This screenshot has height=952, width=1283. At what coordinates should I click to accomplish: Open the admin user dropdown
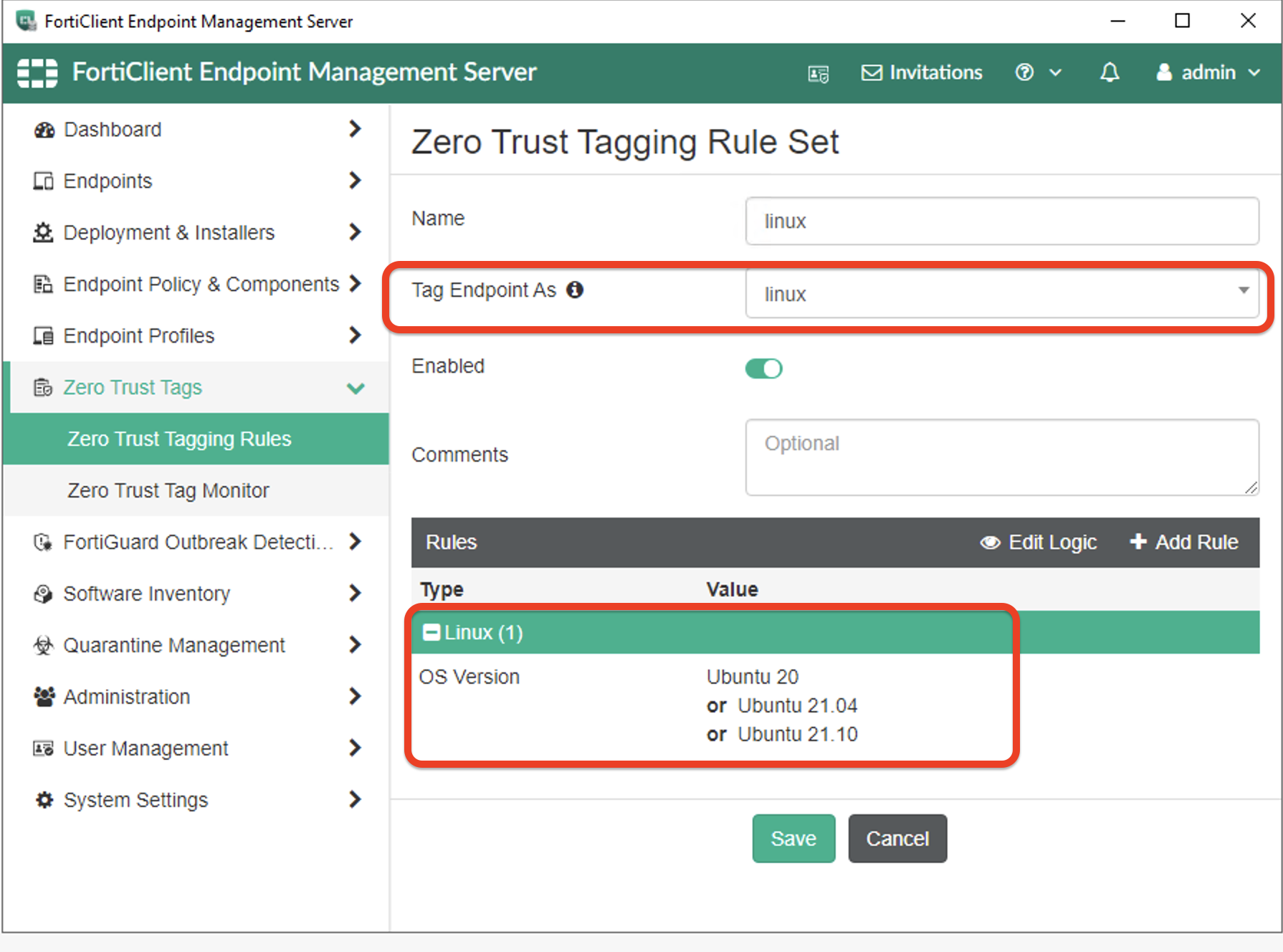1208,72
